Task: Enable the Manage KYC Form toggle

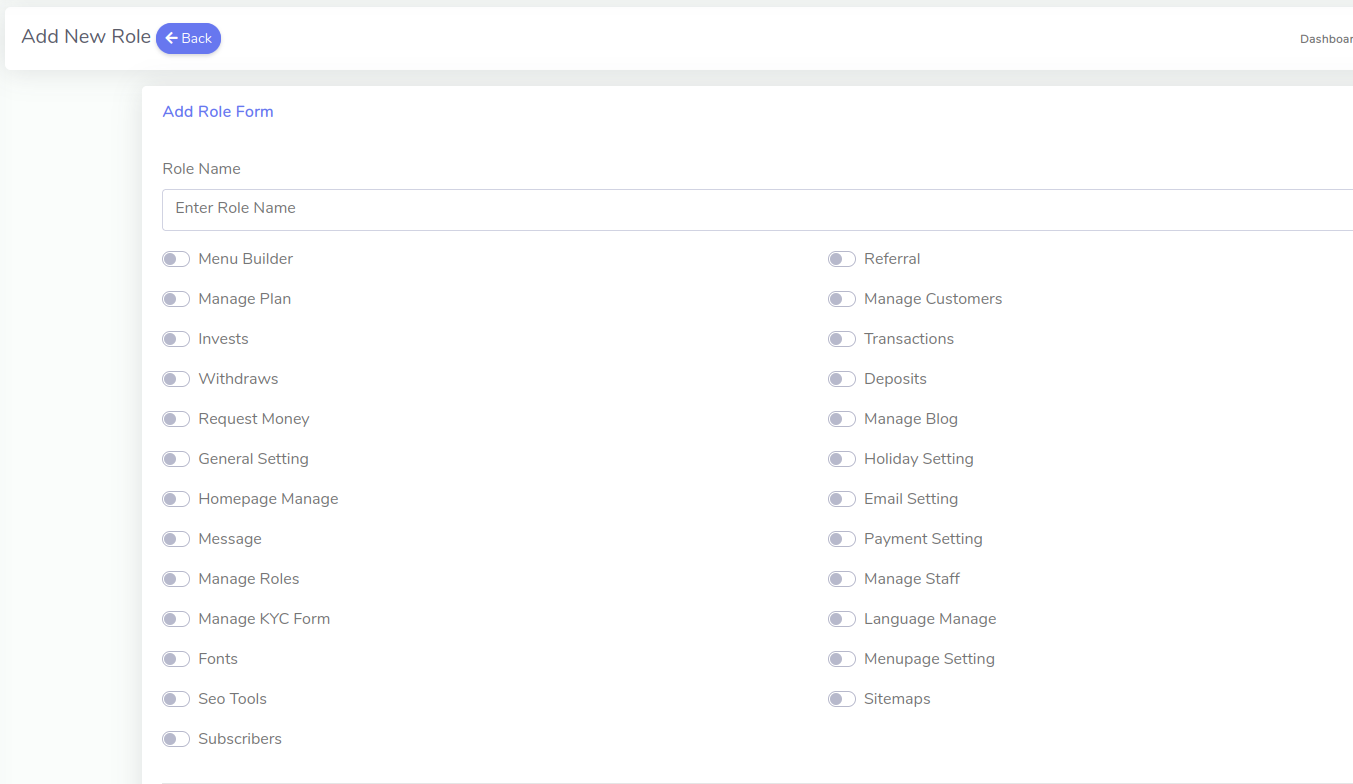Action: tap(176, 619)
